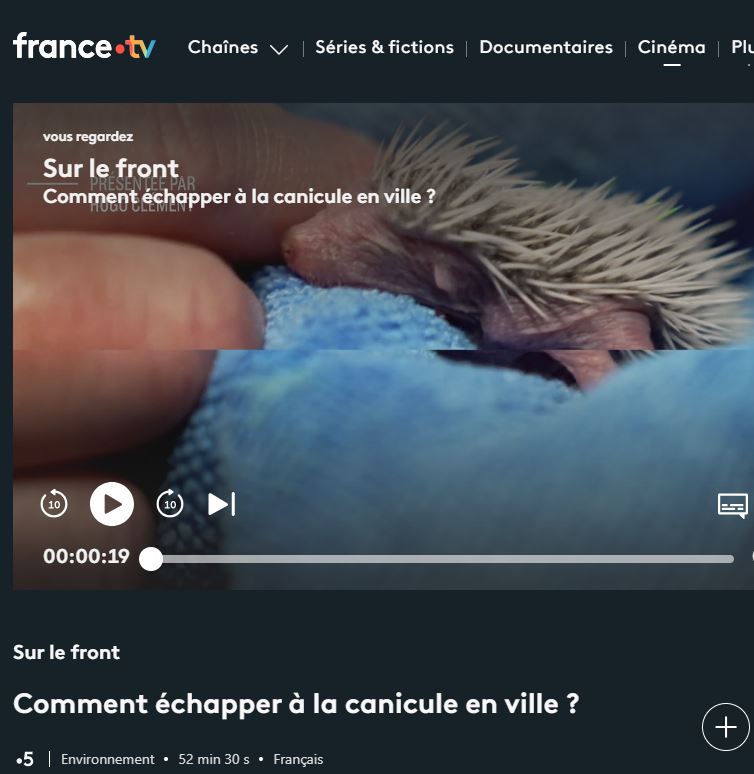
Task: Click the video progress bar handle
Action: pyautogui.click(x=151, y=559)
